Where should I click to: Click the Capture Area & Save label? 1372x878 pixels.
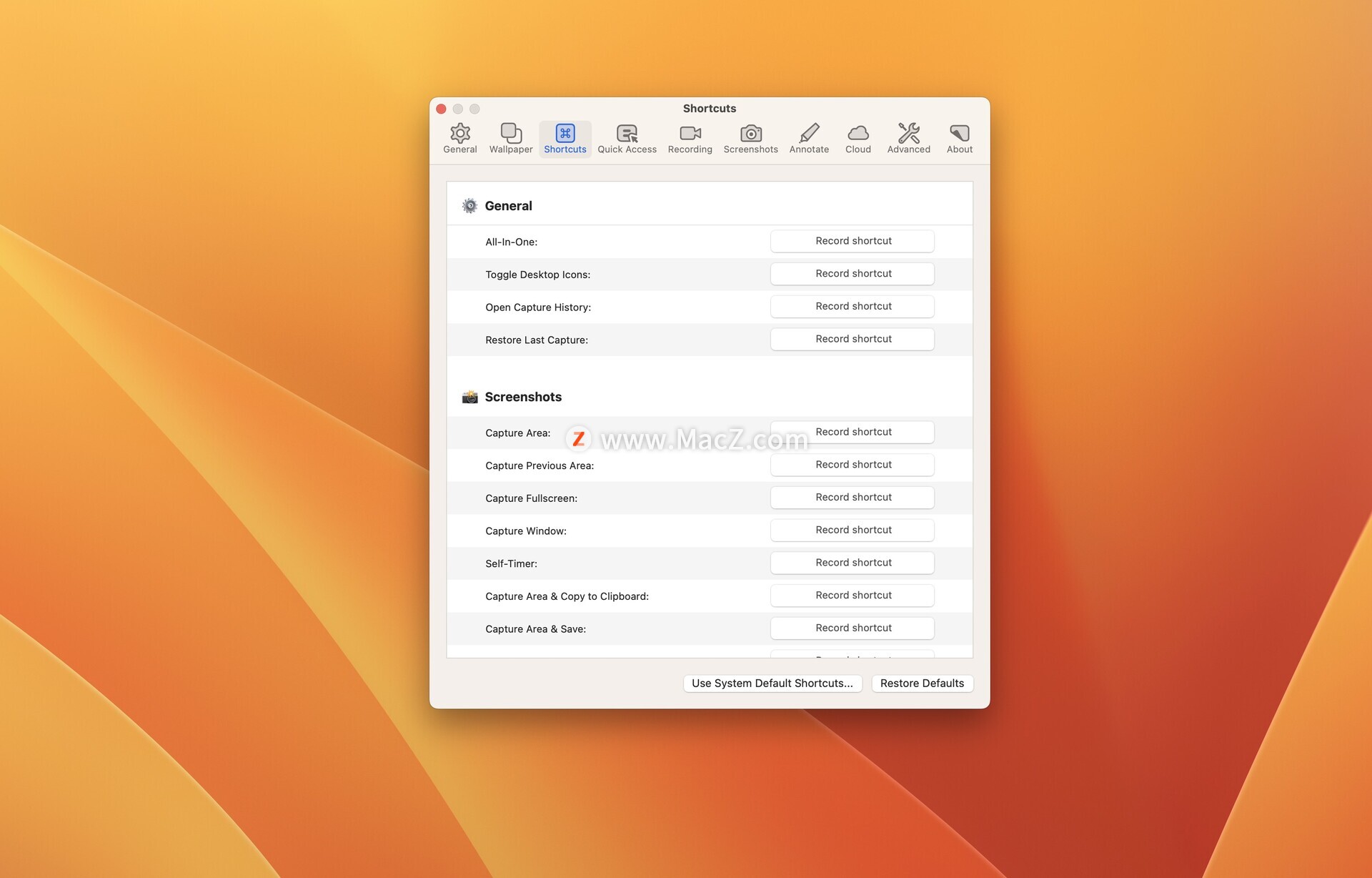[535, 629]
